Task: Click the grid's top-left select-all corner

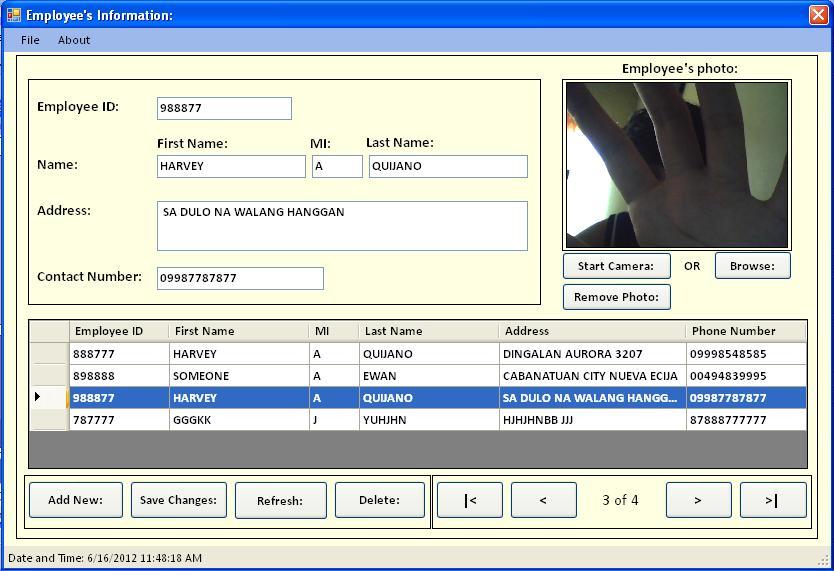Action: [x=49, y=331]
